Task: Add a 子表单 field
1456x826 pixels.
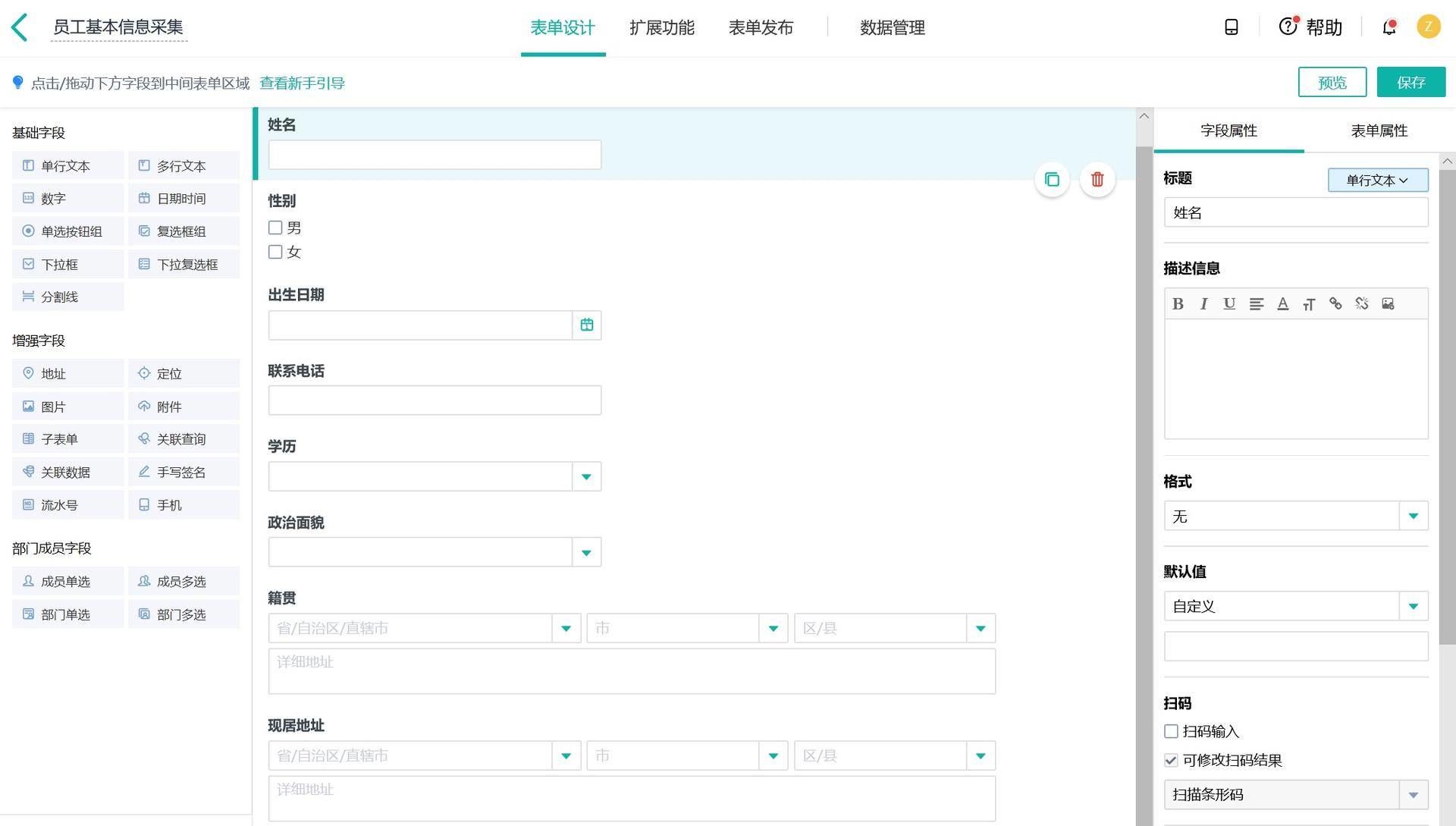Action: click(x=68, y=438)
